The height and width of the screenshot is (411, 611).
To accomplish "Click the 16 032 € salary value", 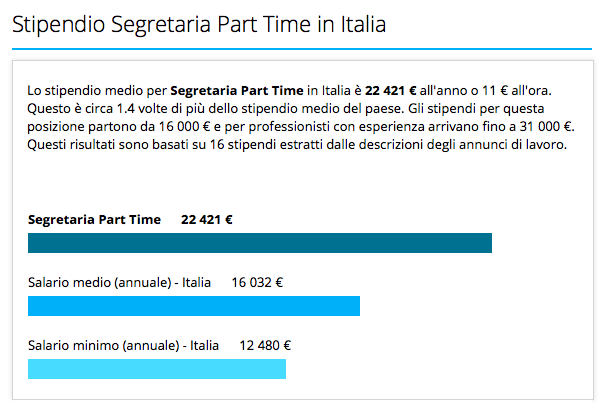I will 257,282.
